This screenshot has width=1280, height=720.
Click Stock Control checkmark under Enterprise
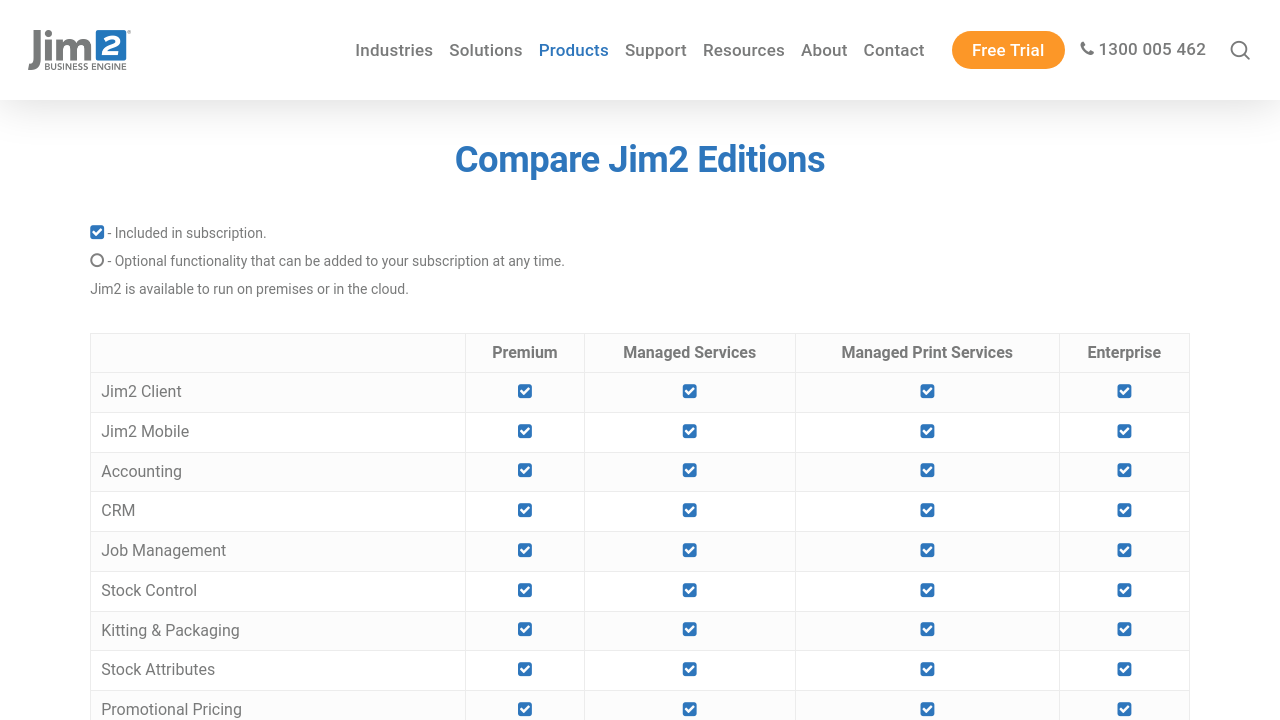(x=1124, y=590)
